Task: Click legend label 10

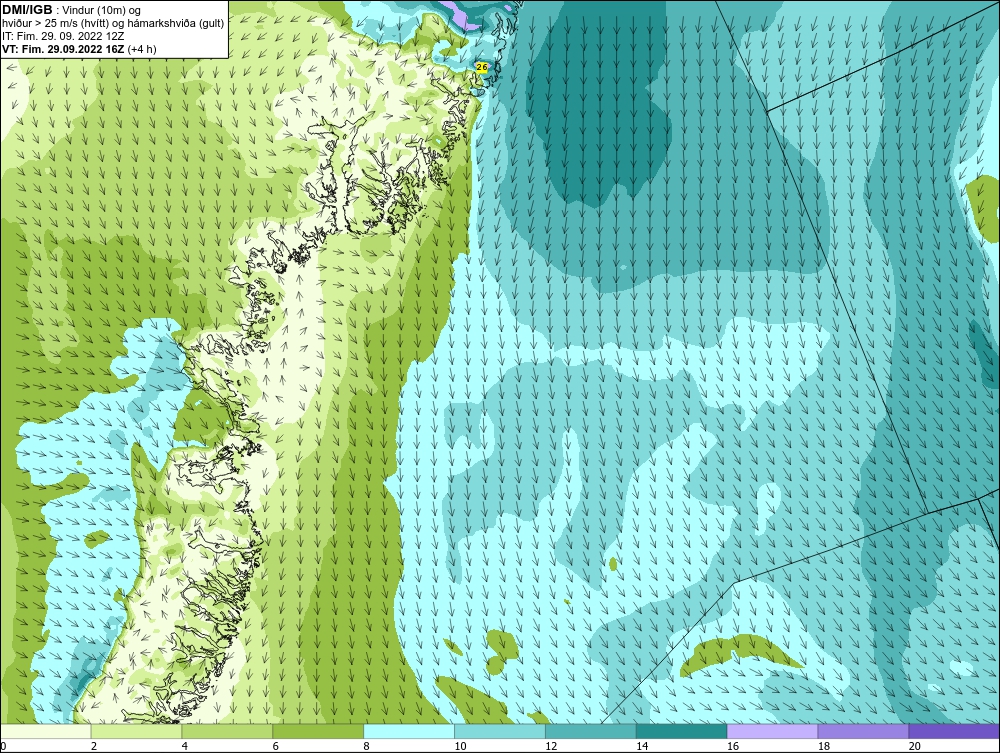Action: click(460, 746)
